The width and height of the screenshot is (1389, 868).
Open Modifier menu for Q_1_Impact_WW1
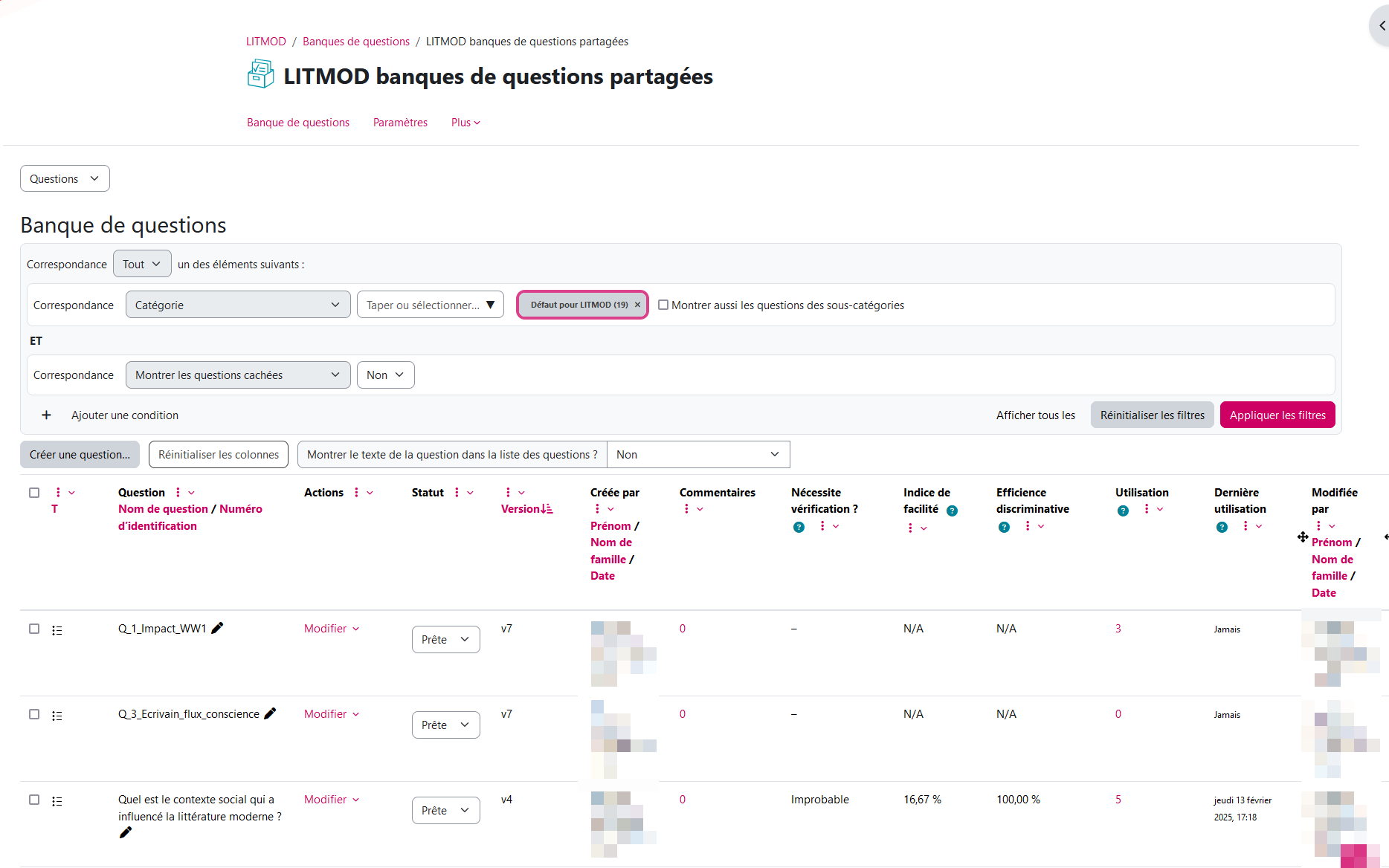(x=332, y=629)
